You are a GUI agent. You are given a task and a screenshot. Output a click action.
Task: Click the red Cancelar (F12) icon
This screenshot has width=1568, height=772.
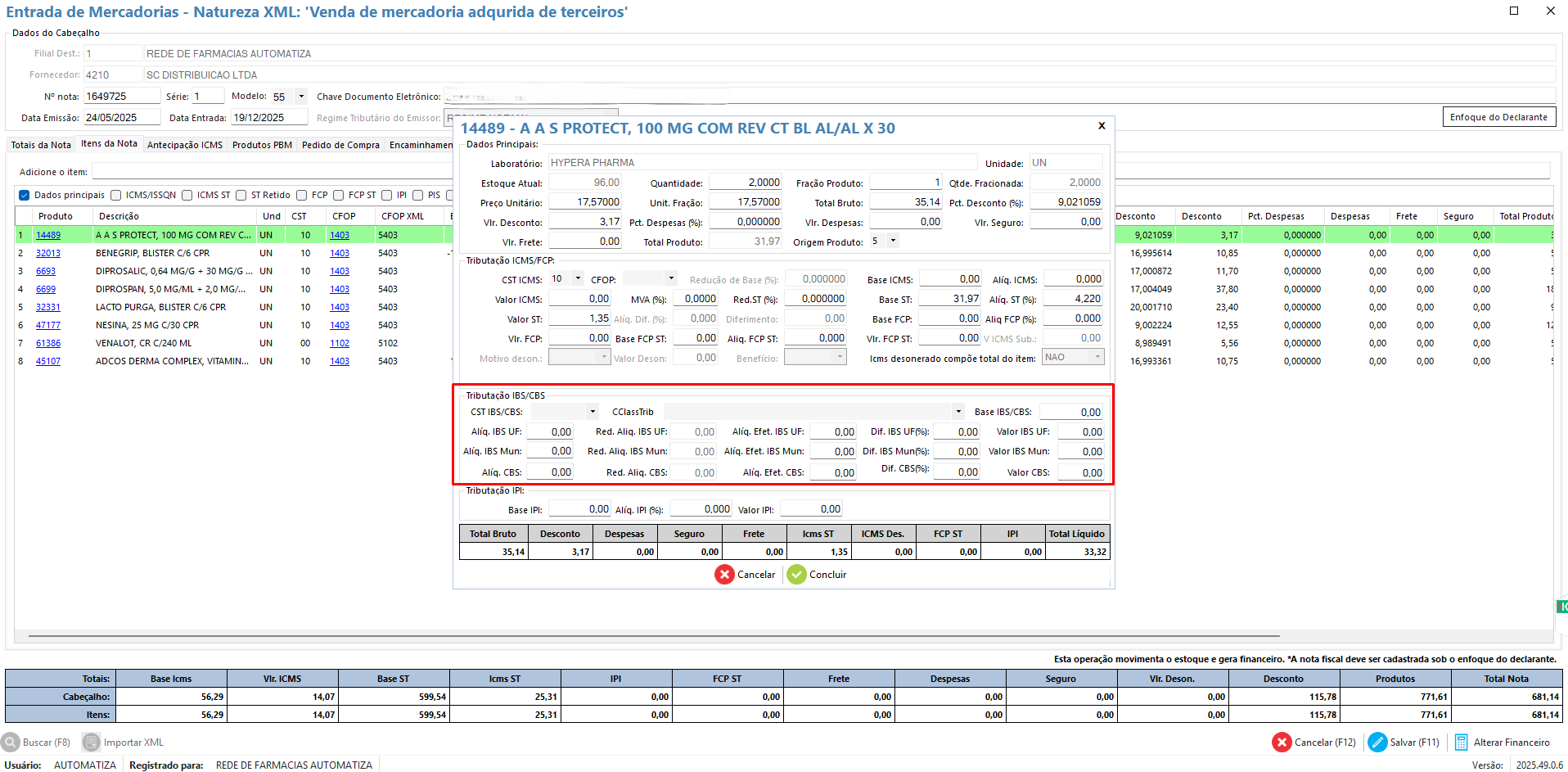pyautogui.click(x=1281, y=743)
